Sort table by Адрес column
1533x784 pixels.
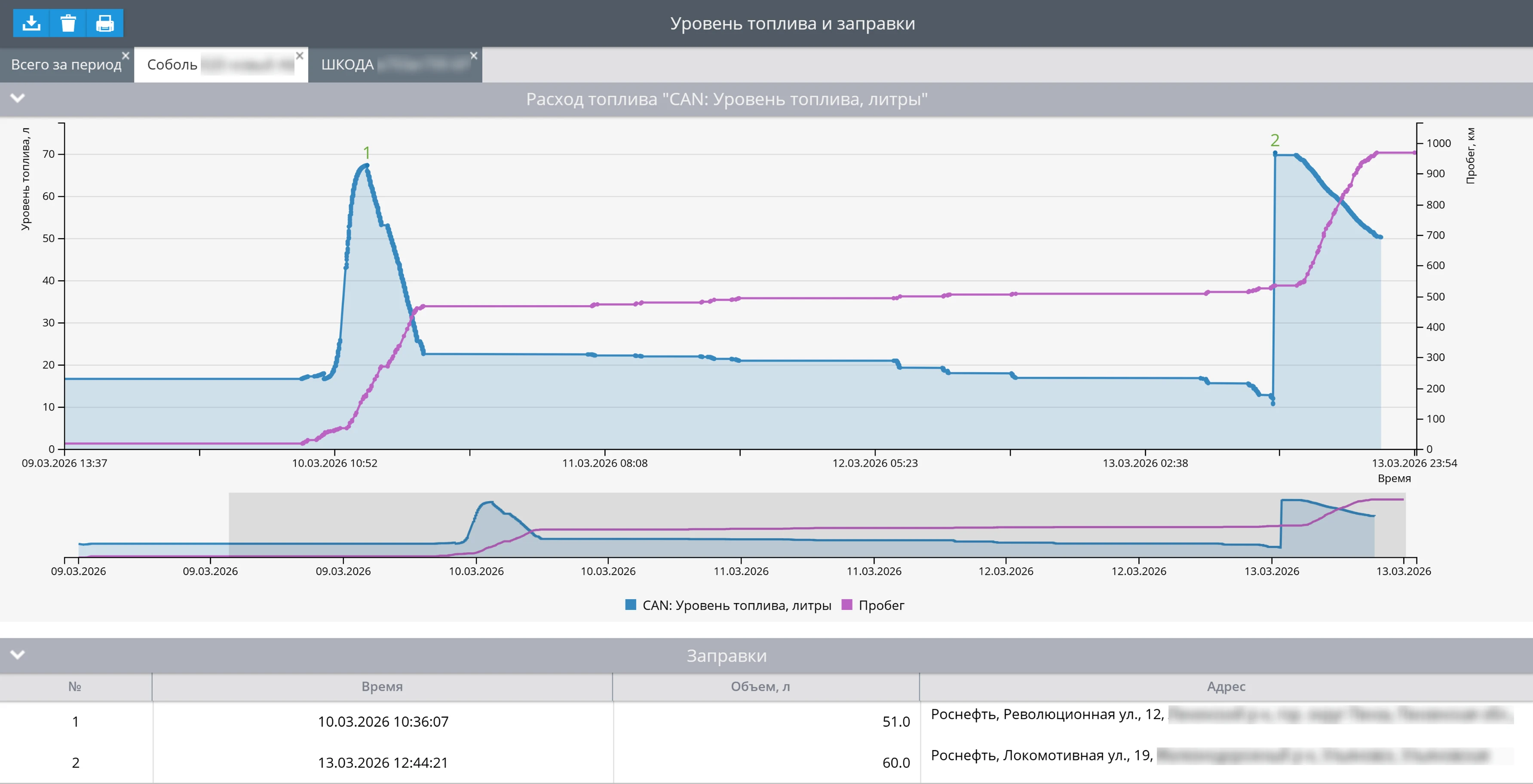click(1226, 686)
